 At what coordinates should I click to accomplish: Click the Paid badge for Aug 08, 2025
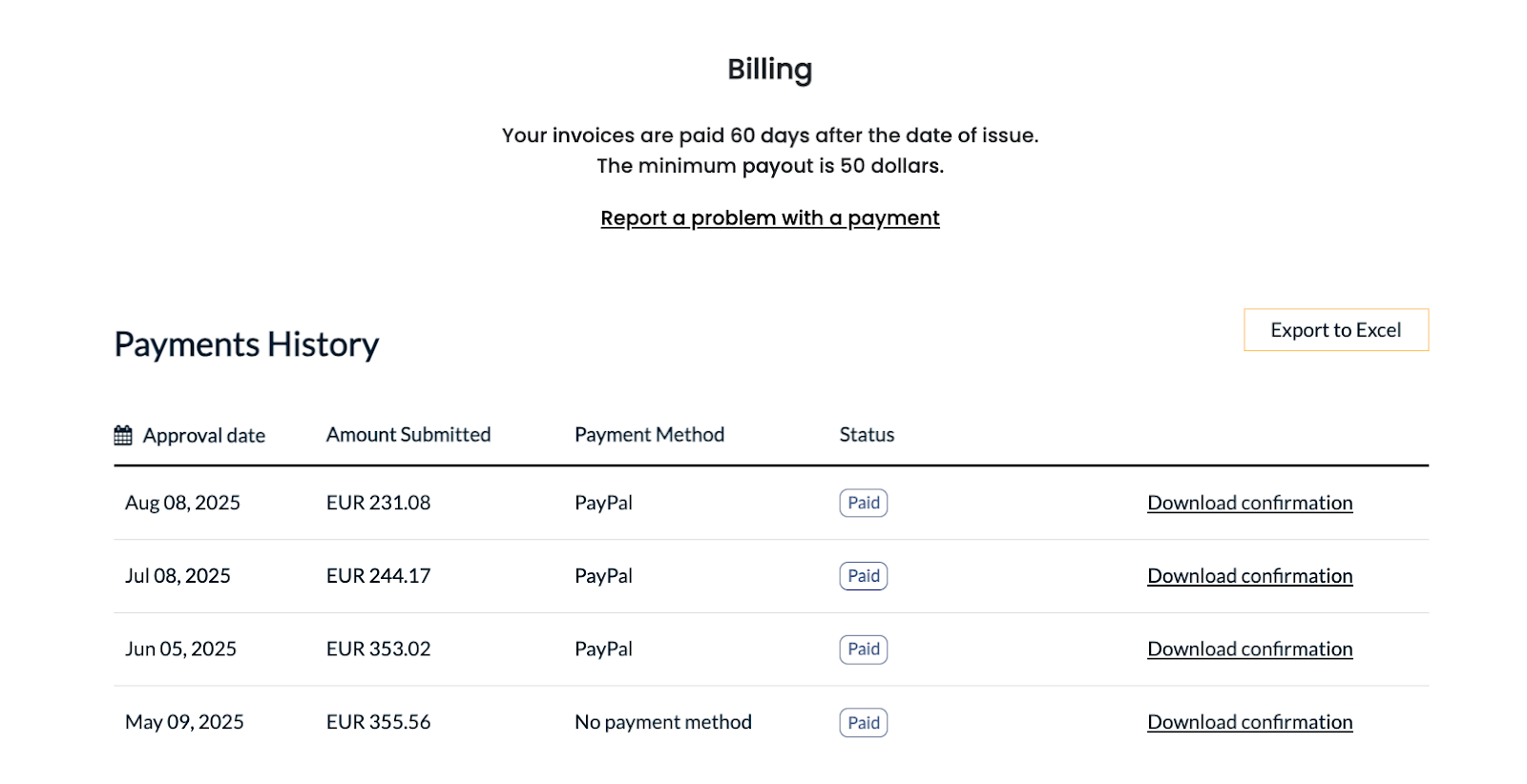coord(864,503)
